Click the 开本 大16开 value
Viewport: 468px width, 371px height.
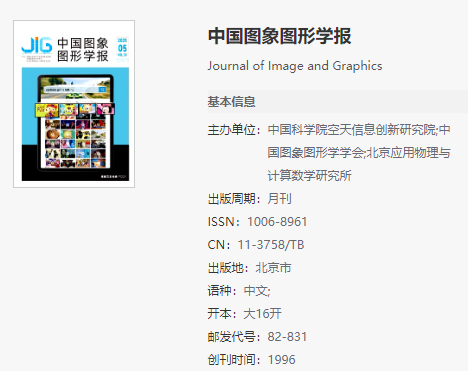click(x=262, y=314)
